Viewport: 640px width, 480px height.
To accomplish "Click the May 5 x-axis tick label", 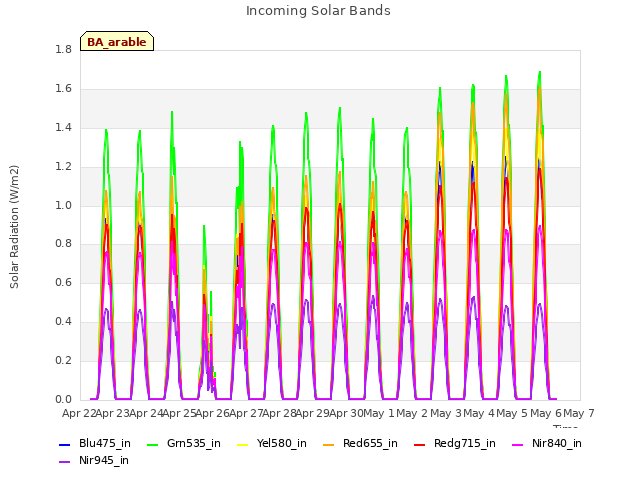I will coord(512,413).
